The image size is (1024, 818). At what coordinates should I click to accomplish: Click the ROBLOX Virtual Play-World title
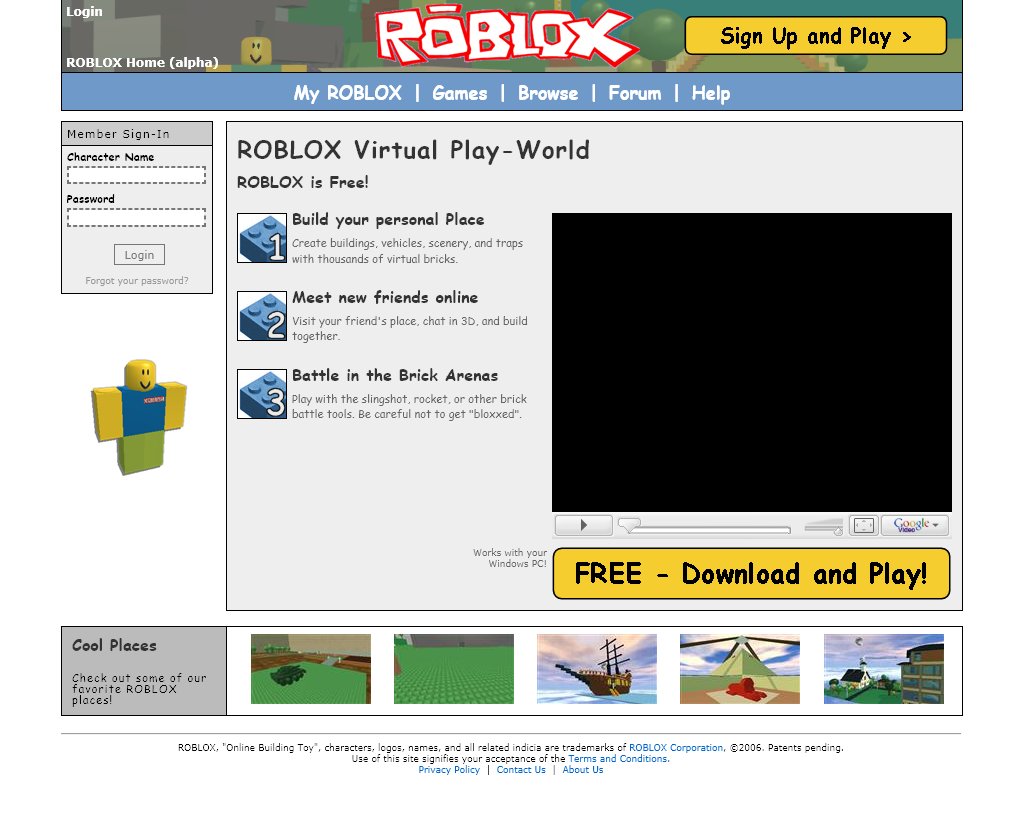coord(413,150)
